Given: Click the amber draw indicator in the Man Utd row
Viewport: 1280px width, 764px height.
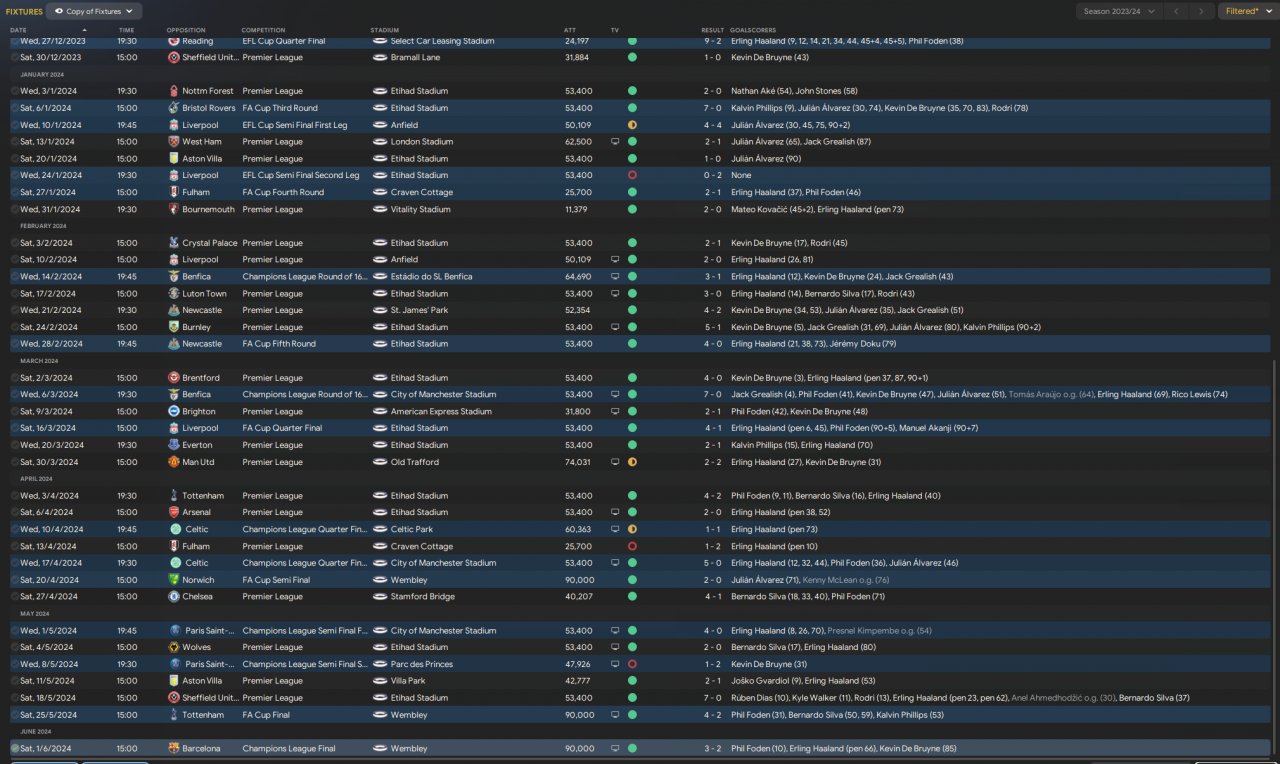Looking at the screenshot, I should pyautogui.click(x=632, y=462).
